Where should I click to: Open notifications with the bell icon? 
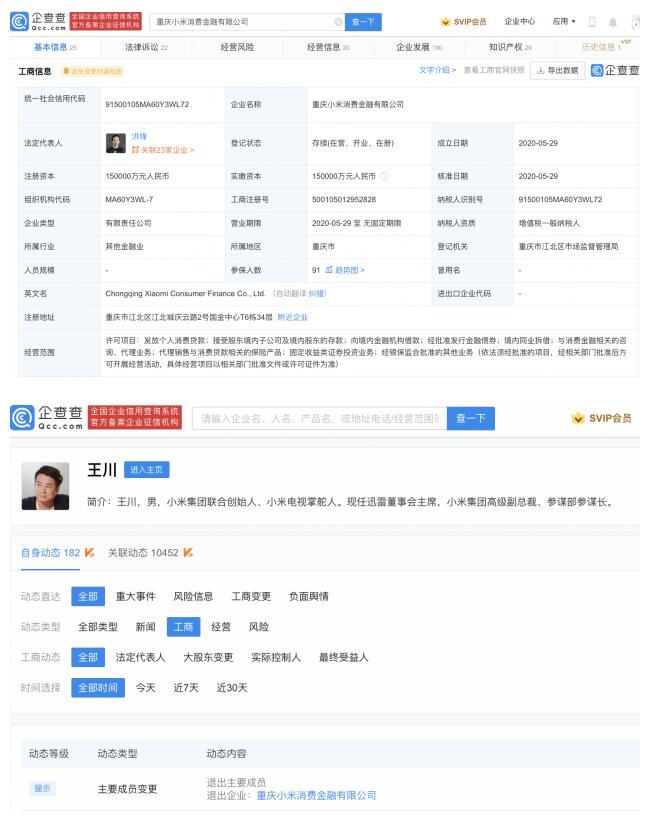pos(613,22)
